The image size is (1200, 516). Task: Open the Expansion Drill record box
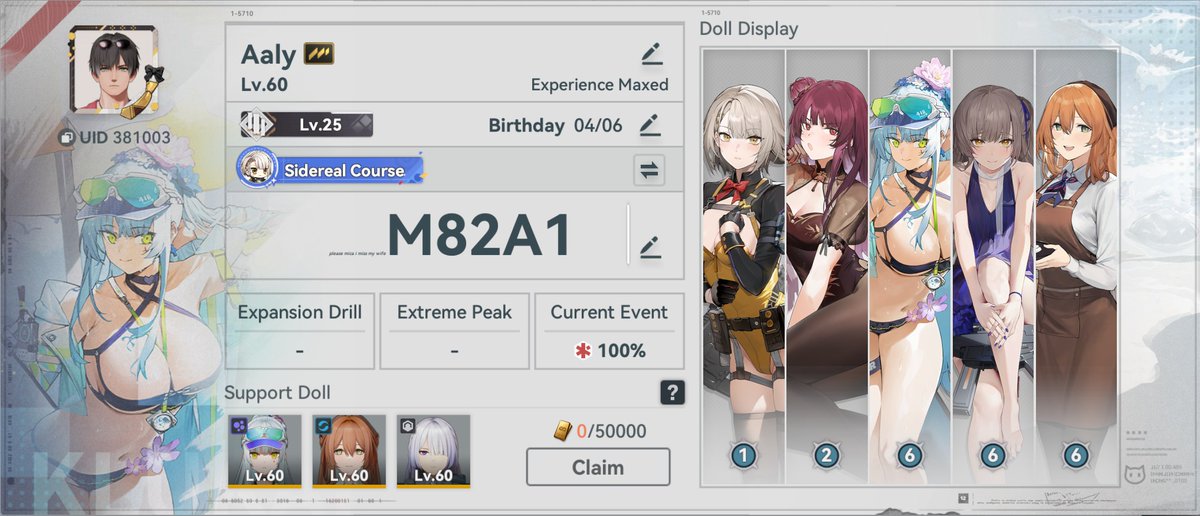point(300,331)
